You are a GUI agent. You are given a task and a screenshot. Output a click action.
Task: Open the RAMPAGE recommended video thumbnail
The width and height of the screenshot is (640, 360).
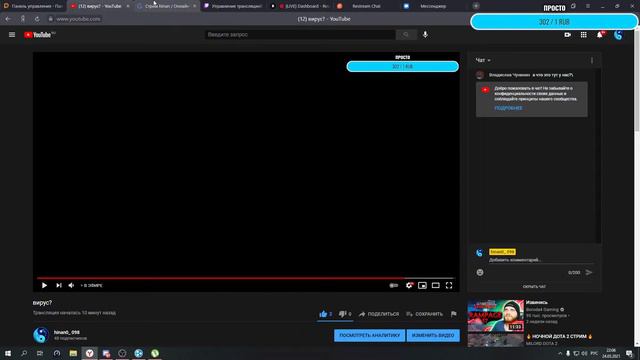pos(496,316)
